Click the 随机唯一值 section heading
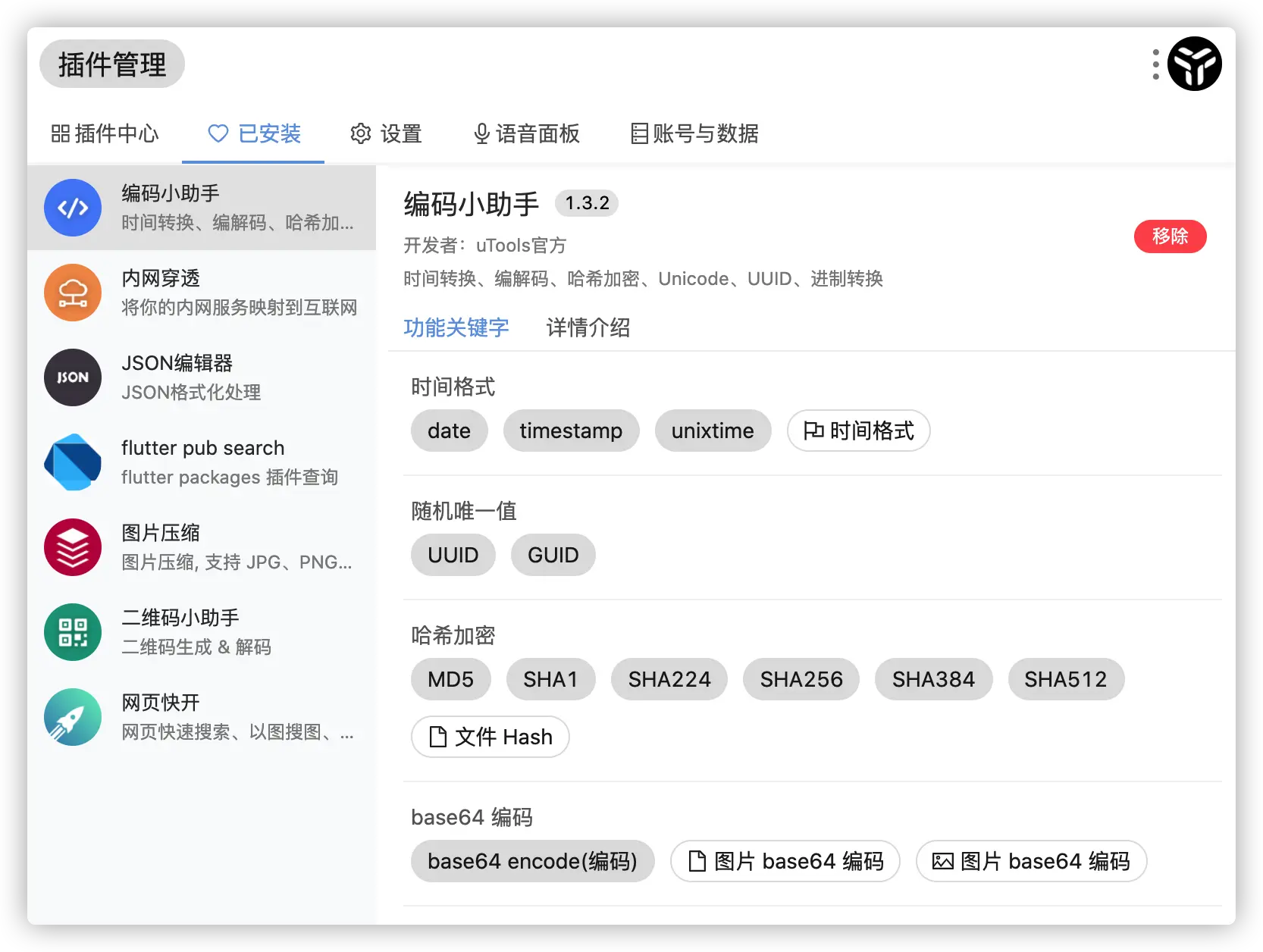Viewport: 1263px width, 952px height. click(463, 512)
